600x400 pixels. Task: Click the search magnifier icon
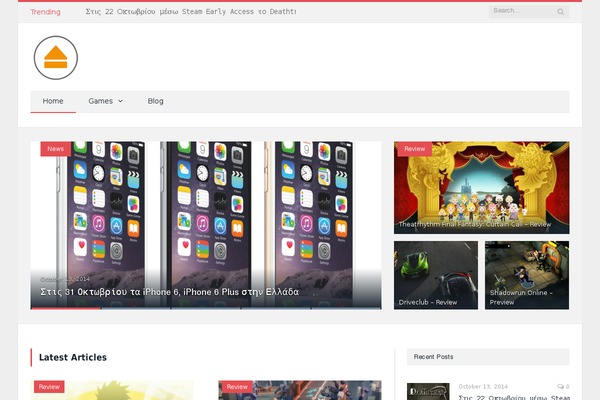(561, 12)
